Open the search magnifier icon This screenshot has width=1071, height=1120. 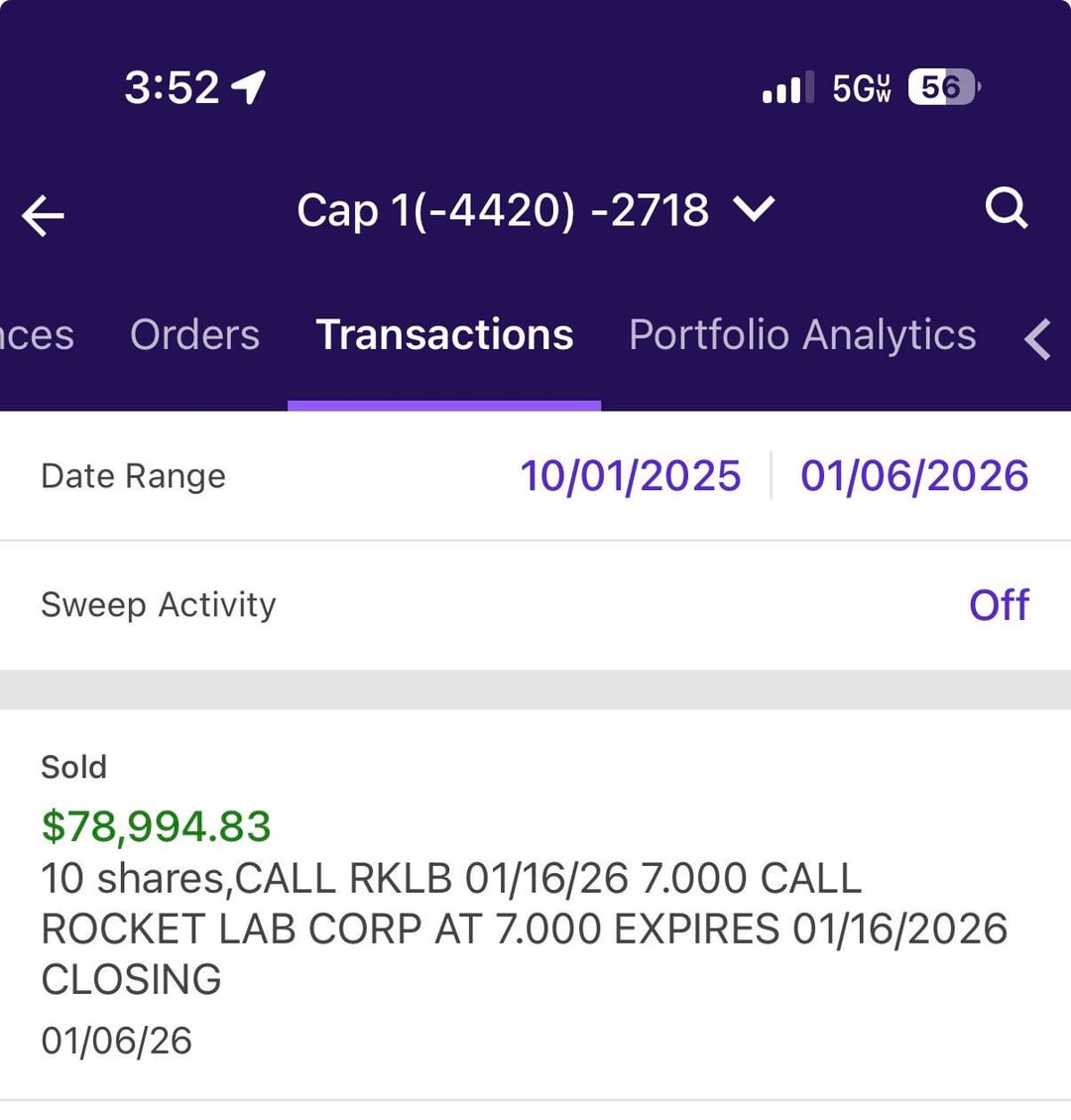pyautogui.click(x=1006, y=209)
